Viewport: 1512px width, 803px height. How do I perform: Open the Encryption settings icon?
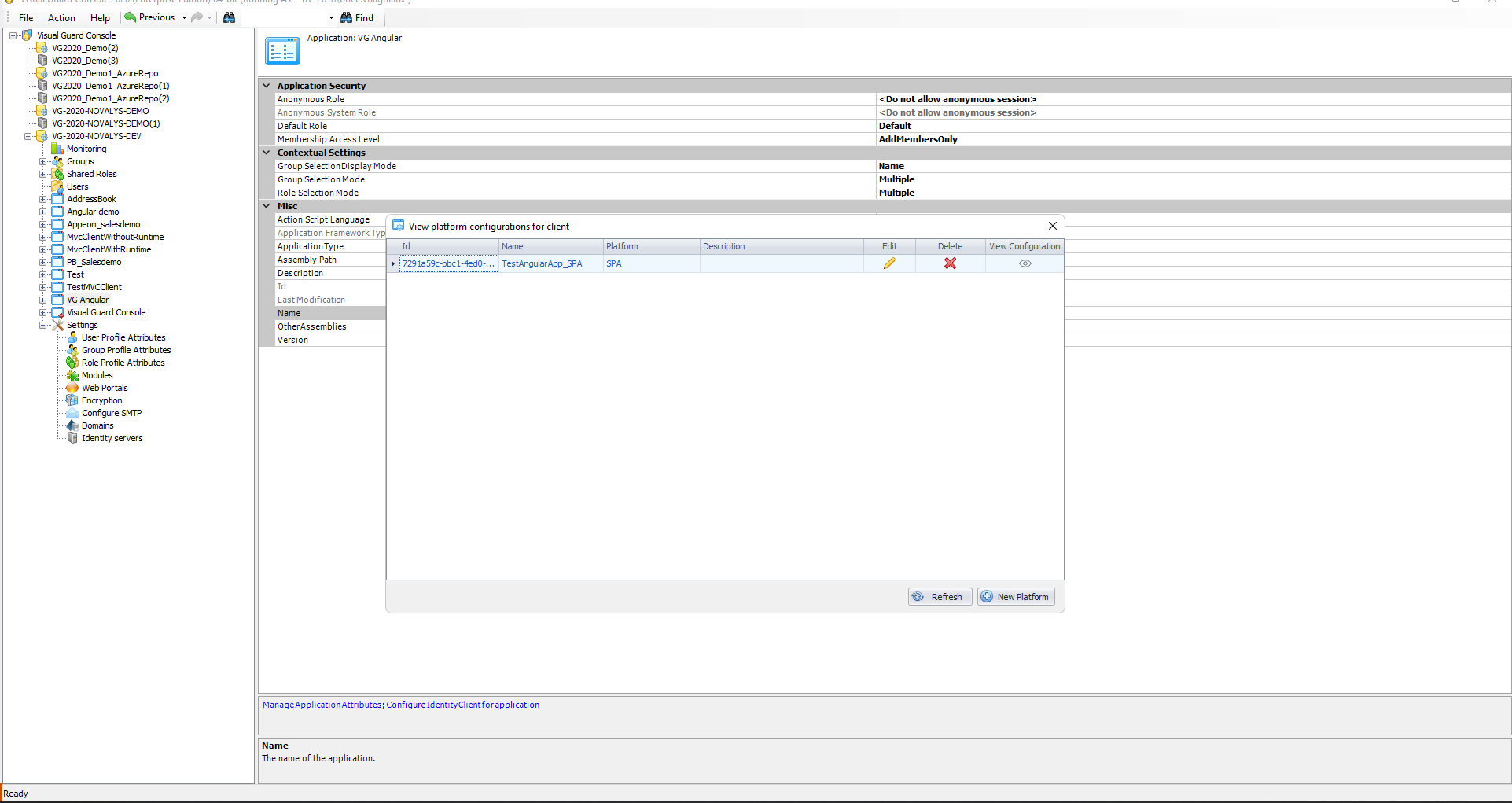click(x=72, y=400)
